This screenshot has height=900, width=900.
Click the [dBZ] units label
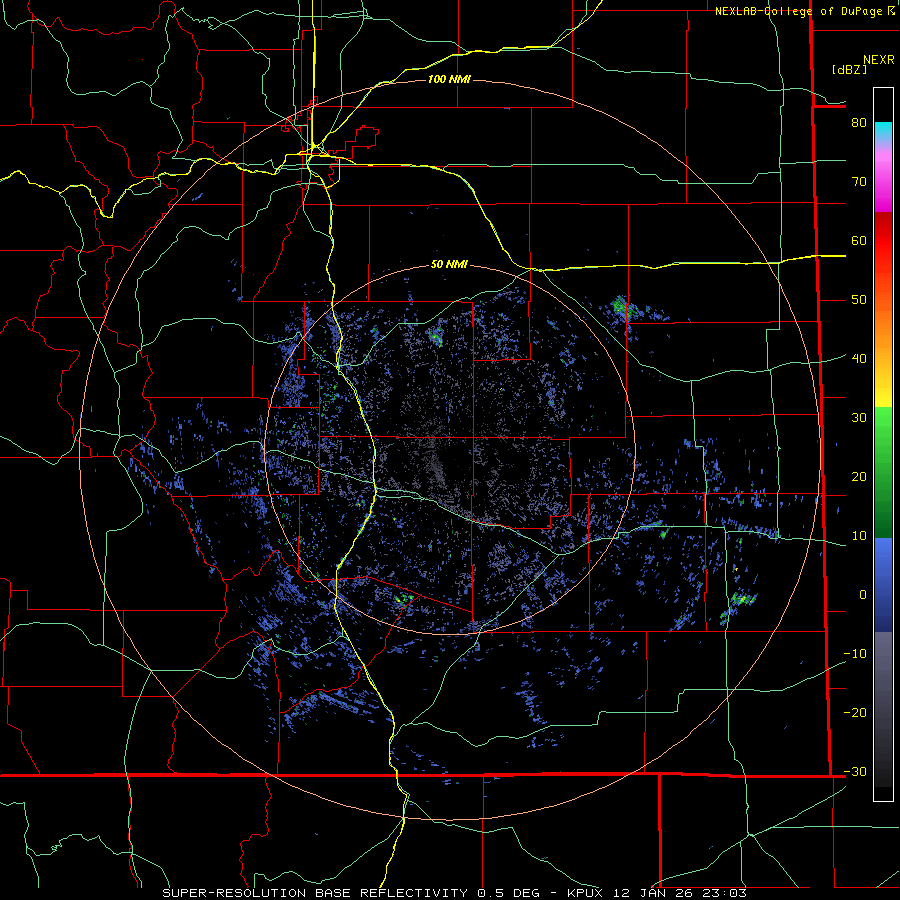click(849, 70)
